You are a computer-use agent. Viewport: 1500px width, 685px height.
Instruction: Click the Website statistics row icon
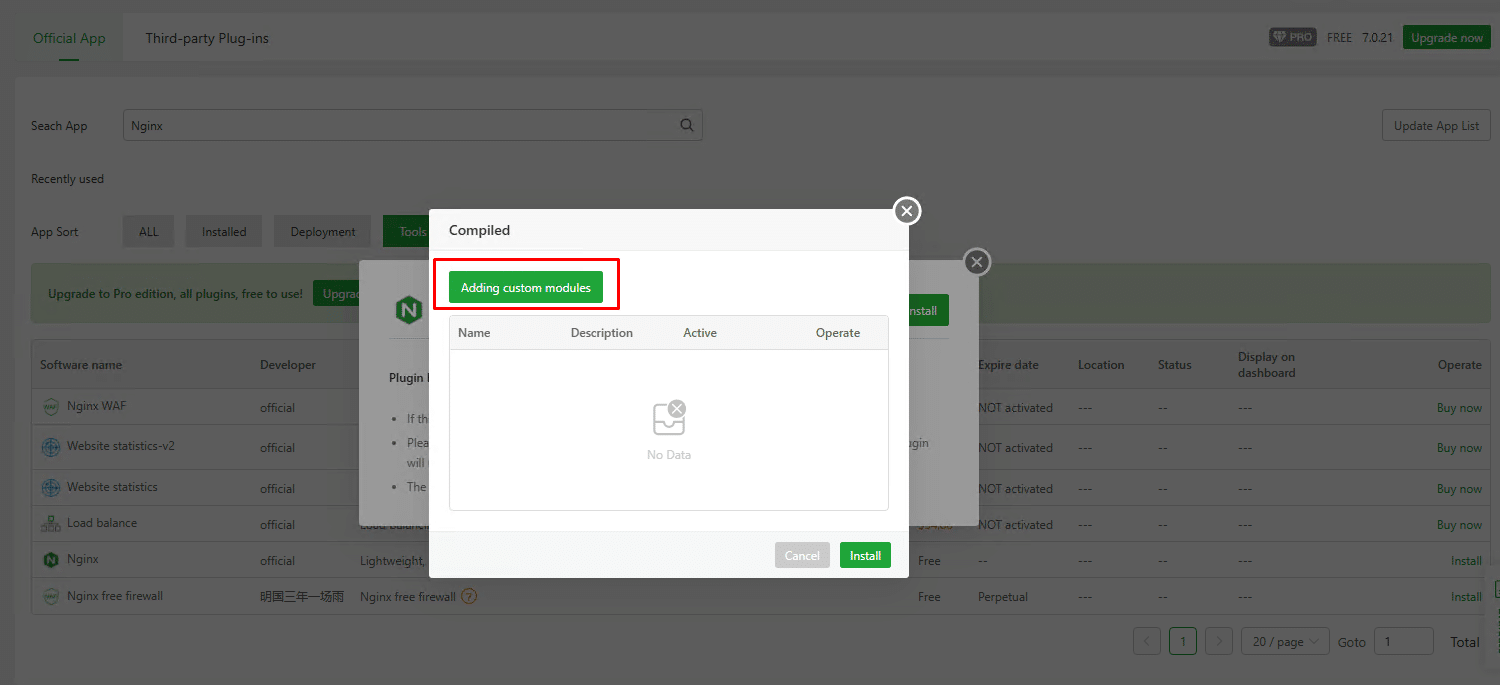tap(51, 488)
